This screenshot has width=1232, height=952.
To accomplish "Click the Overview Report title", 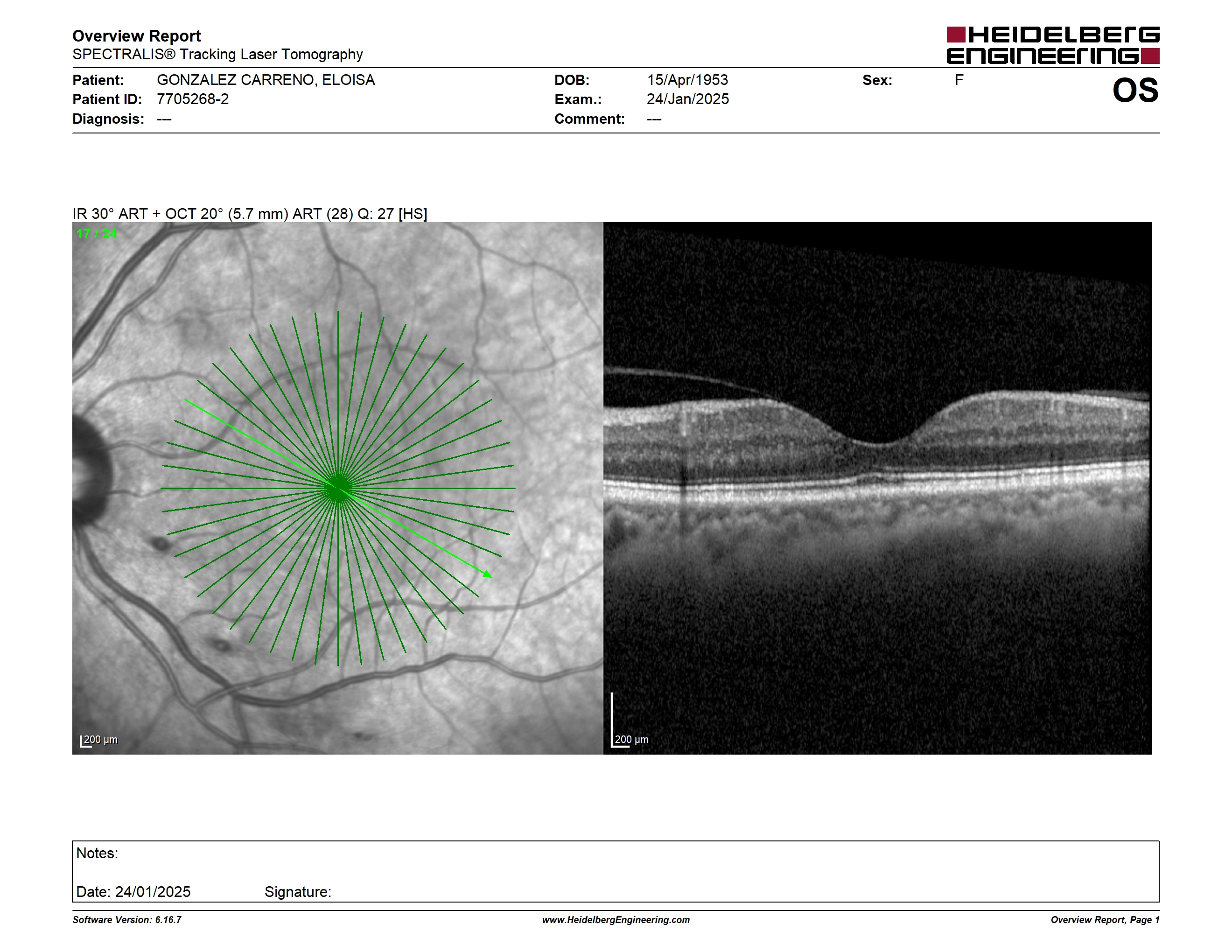I will tap(137, 36).
